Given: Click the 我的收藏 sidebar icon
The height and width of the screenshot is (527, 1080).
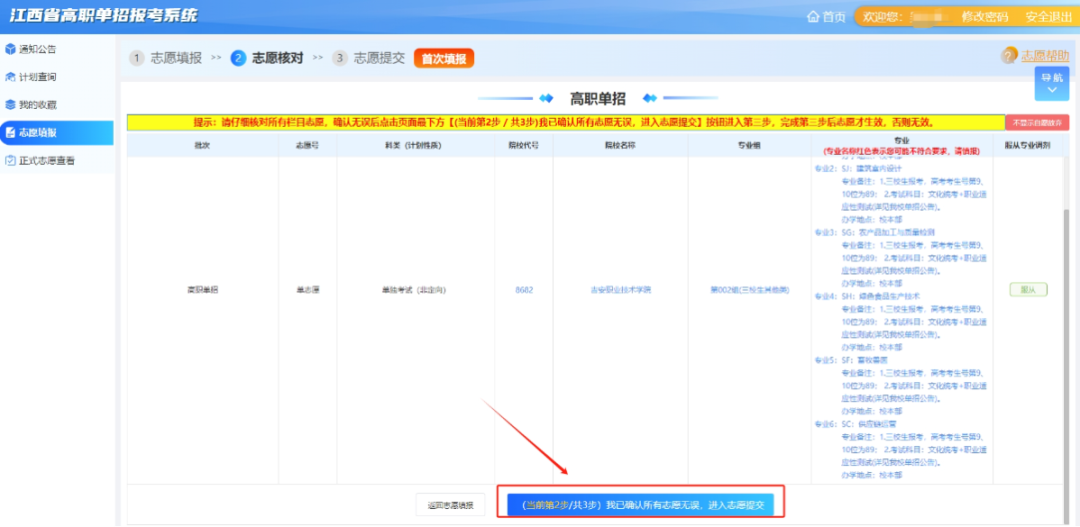Looking at the screenshot, I should 11,104.
